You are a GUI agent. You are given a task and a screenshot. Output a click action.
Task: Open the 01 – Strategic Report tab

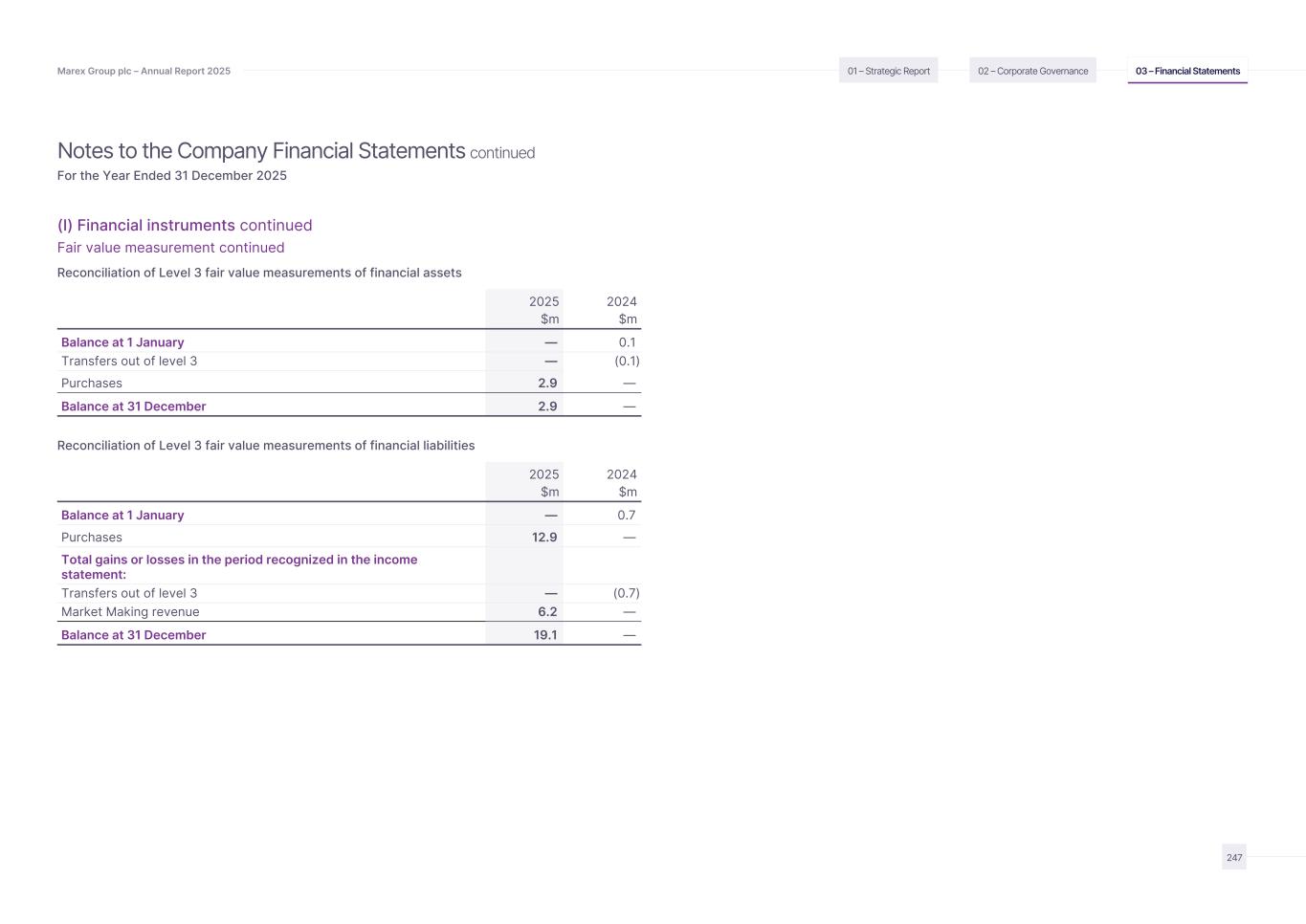(888, 71)
